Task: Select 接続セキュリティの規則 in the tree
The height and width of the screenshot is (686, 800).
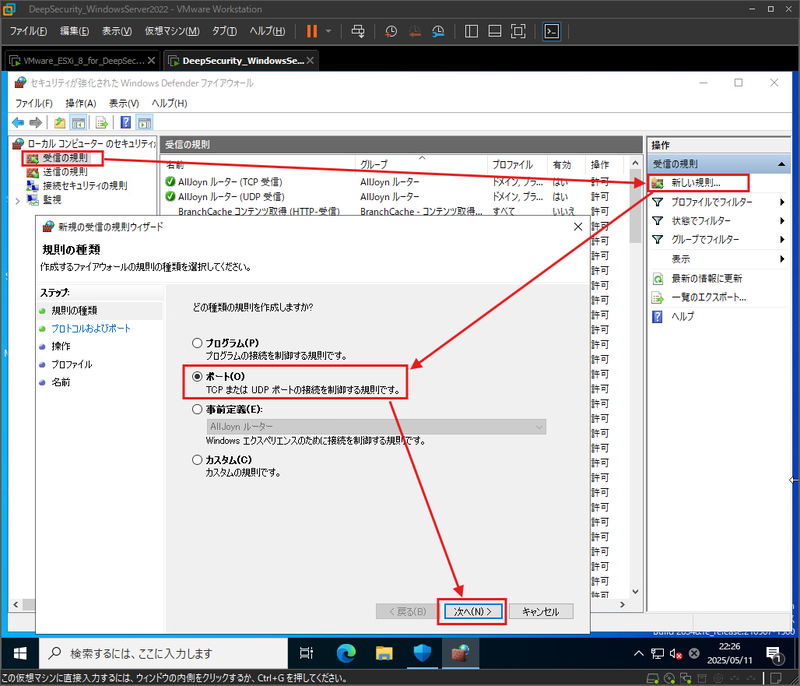Action: tap(85, 186)
